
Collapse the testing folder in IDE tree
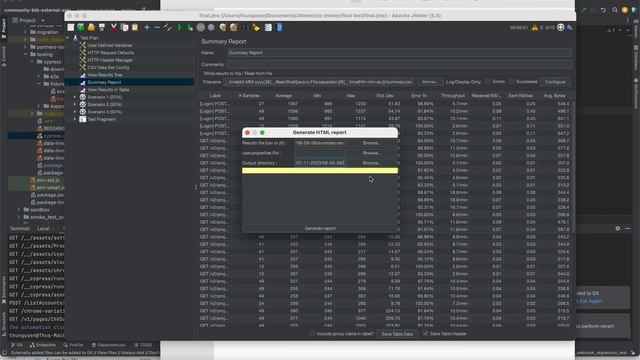(25, 54)
